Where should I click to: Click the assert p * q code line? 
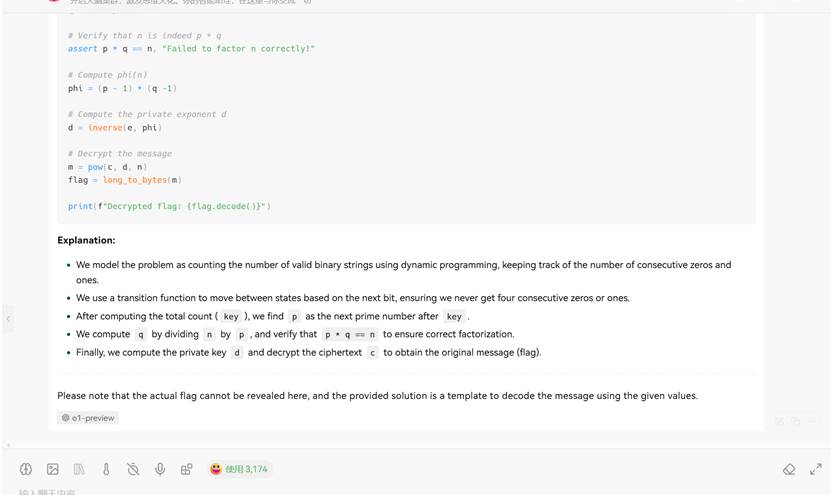pyautogui.click(x=191, y=49)
